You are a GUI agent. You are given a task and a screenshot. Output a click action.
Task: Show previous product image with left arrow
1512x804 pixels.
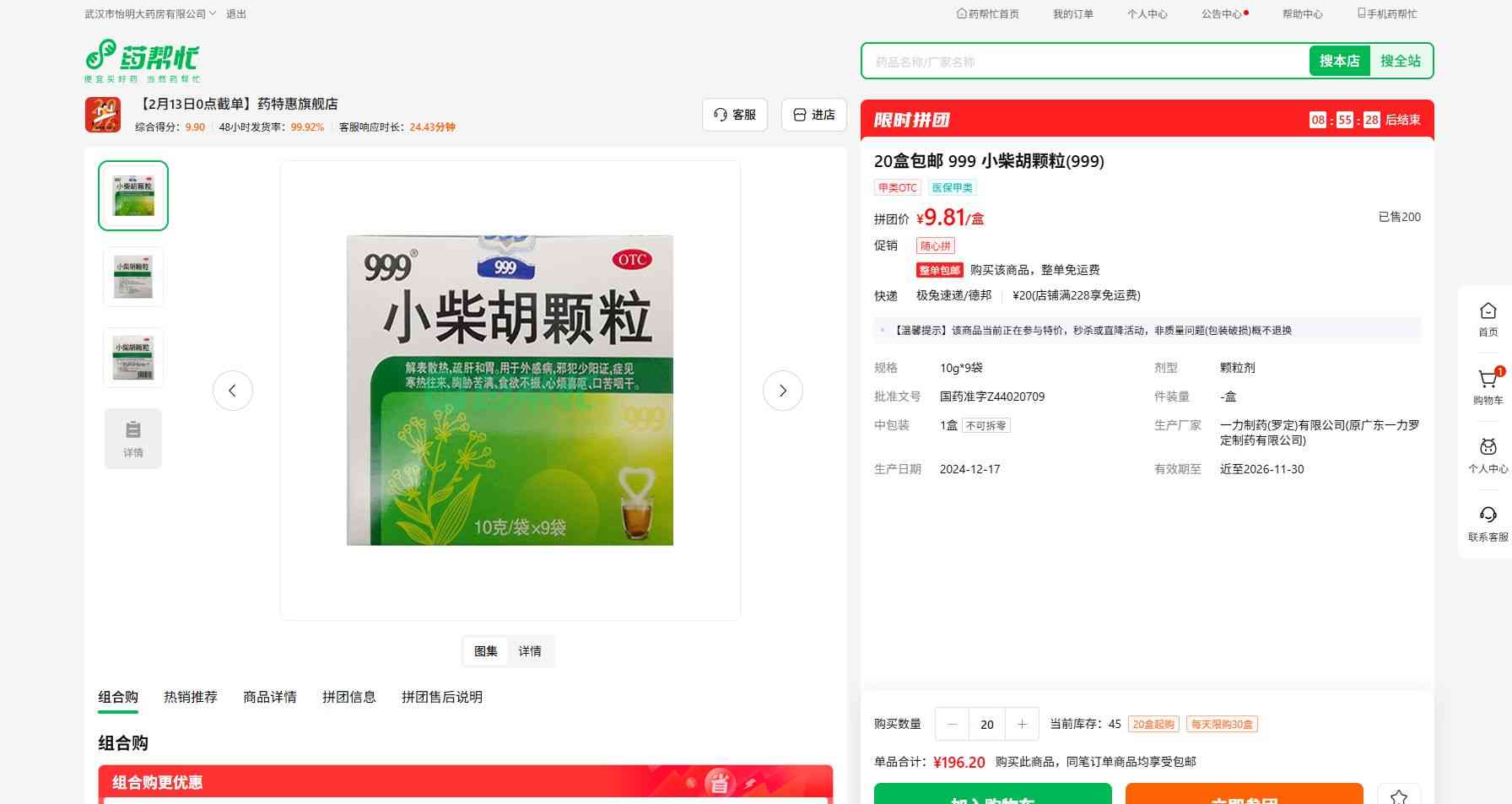[233, 391]
